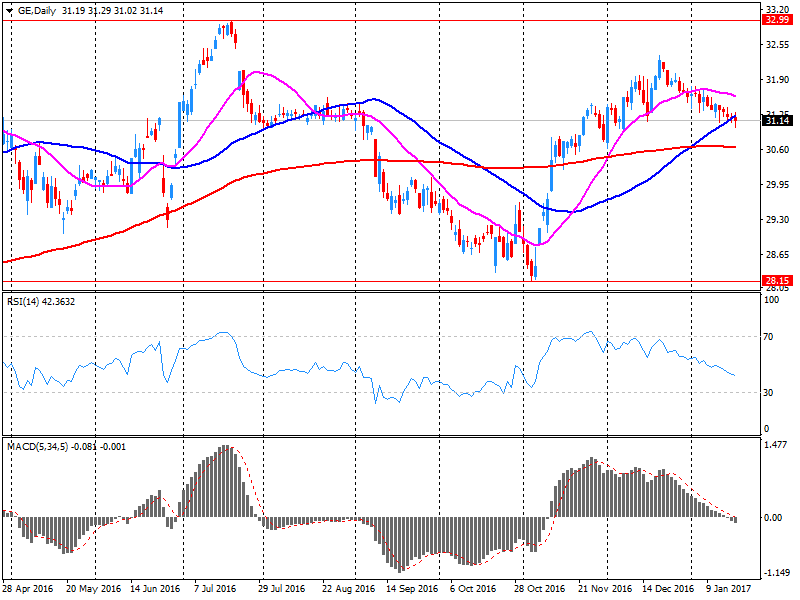Click the MACD scale value 1.477
800x600 pixels.
(776, 445)
